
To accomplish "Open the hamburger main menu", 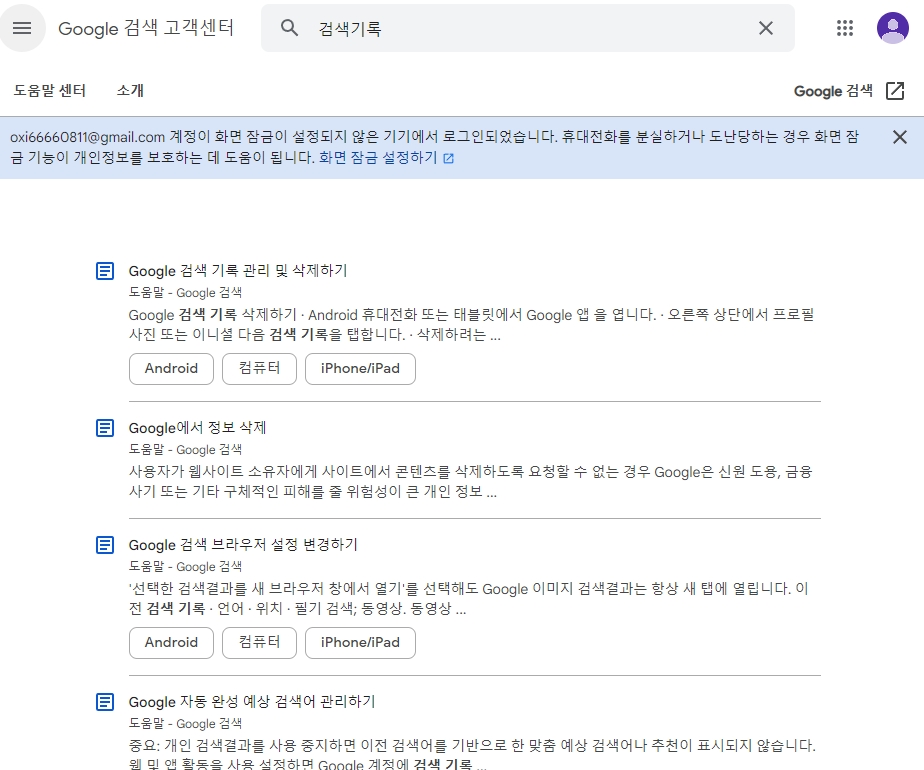I will pyautogui.click(x=22, y=28).
